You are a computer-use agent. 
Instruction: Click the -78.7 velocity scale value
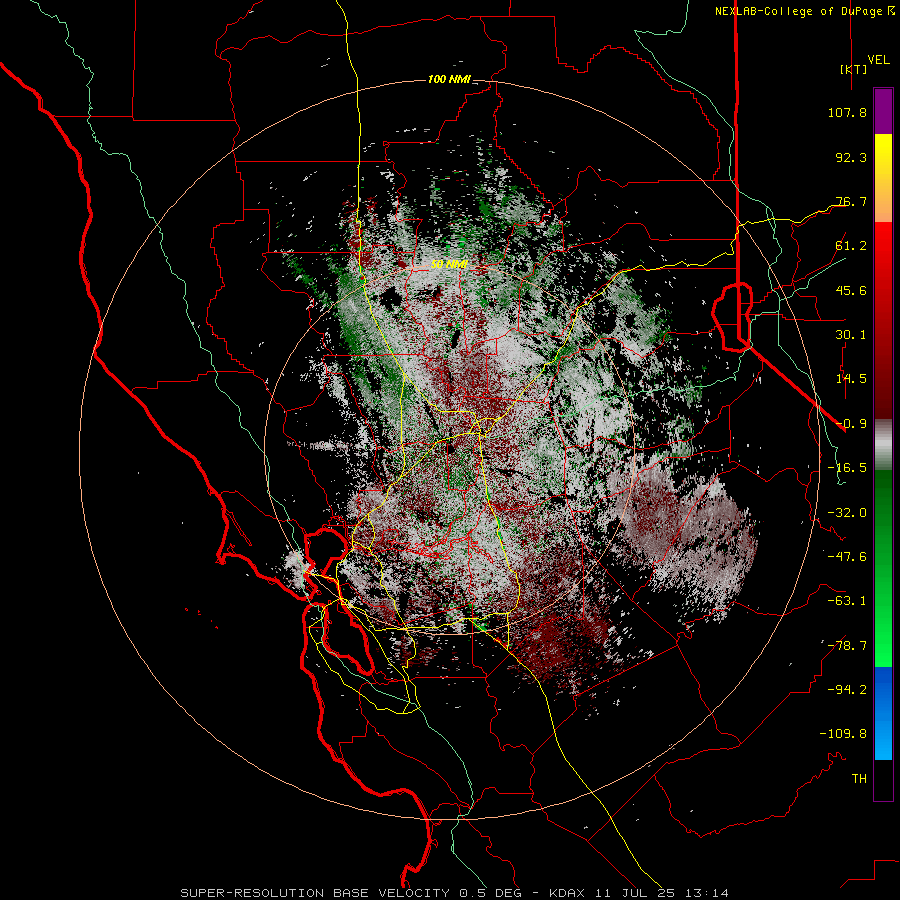[x=847, y=646]
